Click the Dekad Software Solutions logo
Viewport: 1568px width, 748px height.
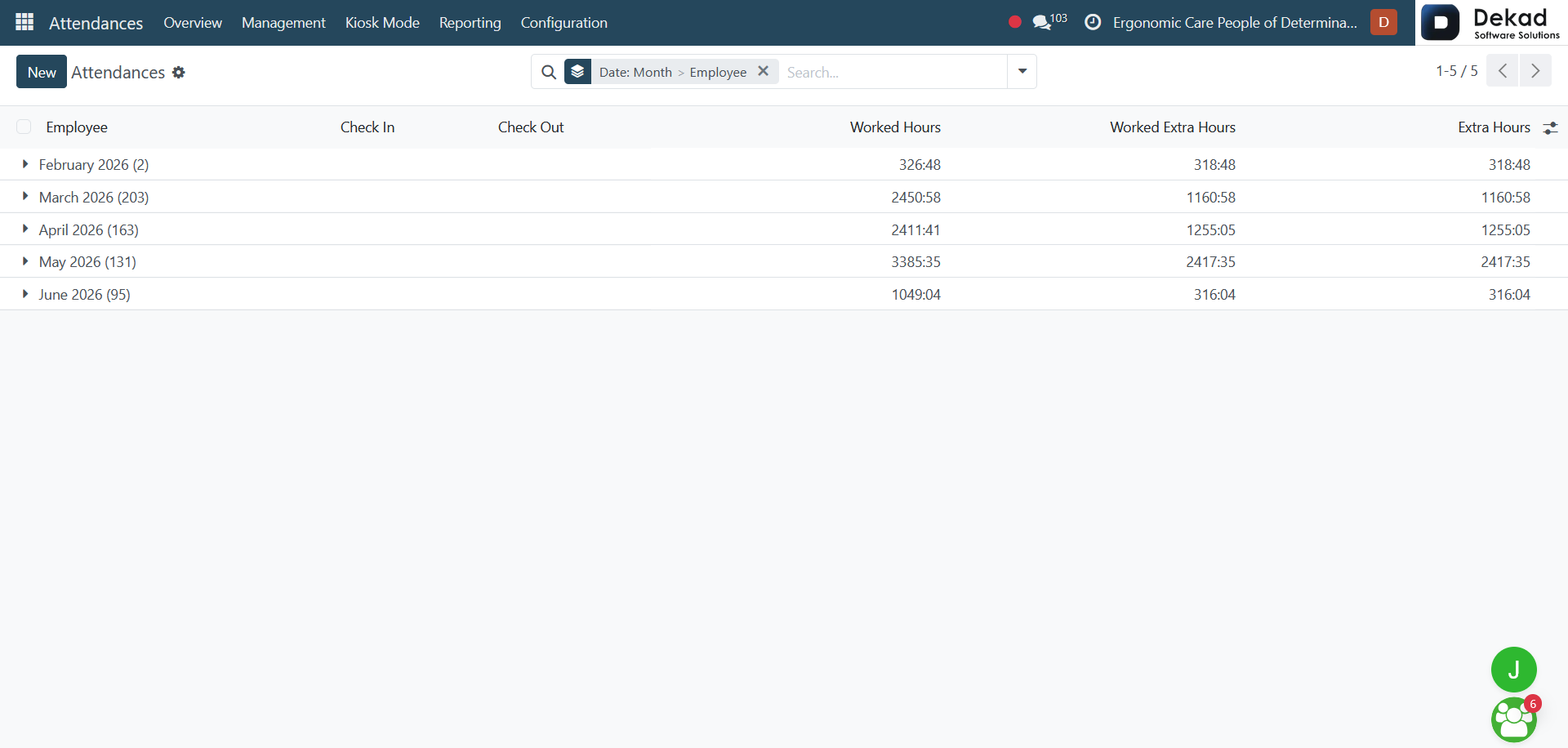click(1491, 22)
